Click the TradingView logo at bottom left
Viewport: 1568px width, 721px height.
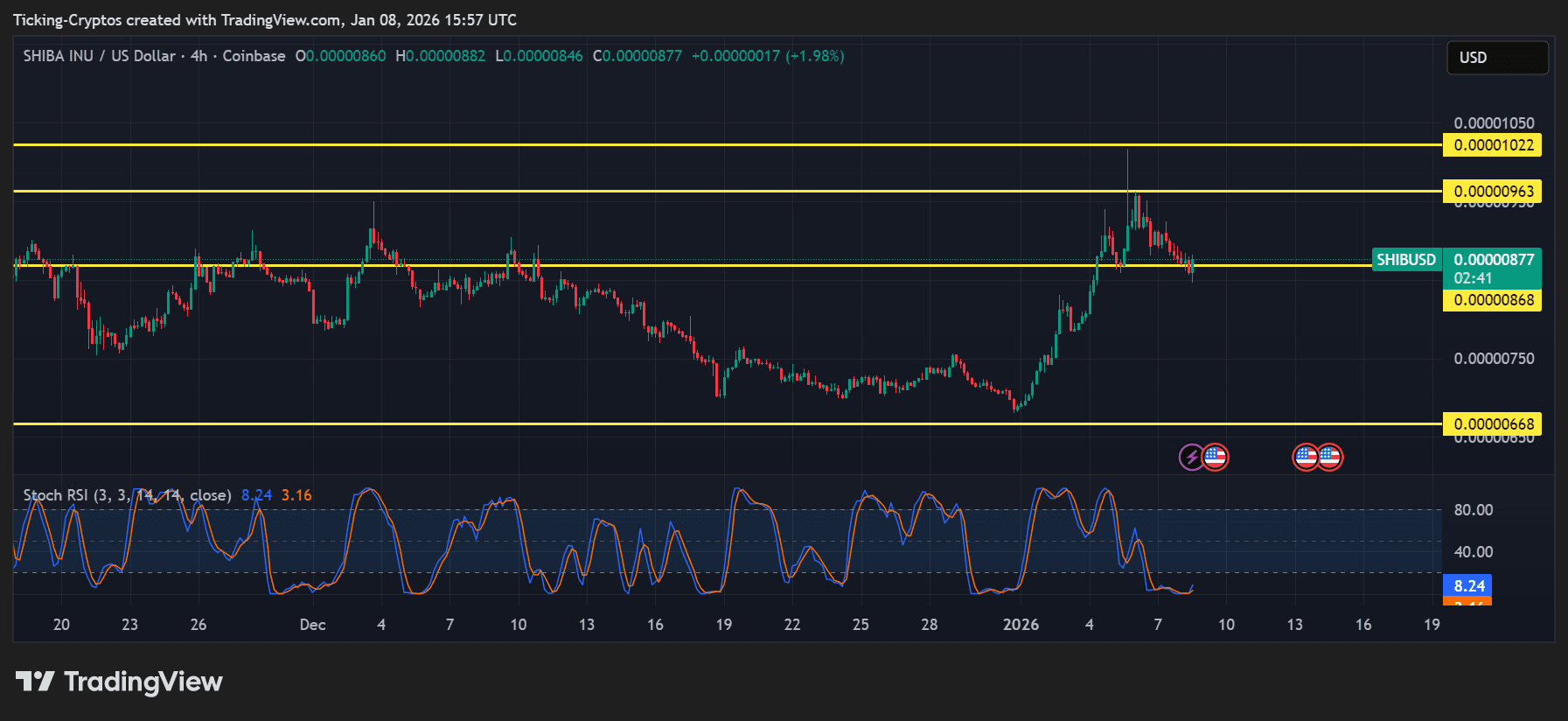(119, 682)
